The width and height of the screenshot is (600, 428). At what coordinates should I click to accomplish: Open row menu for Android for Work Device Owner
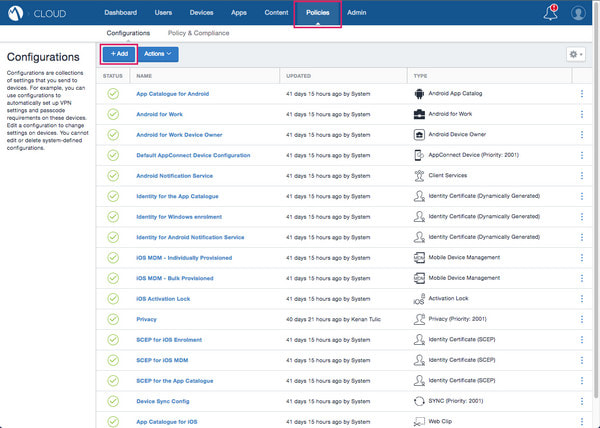[x=582, y=135]
